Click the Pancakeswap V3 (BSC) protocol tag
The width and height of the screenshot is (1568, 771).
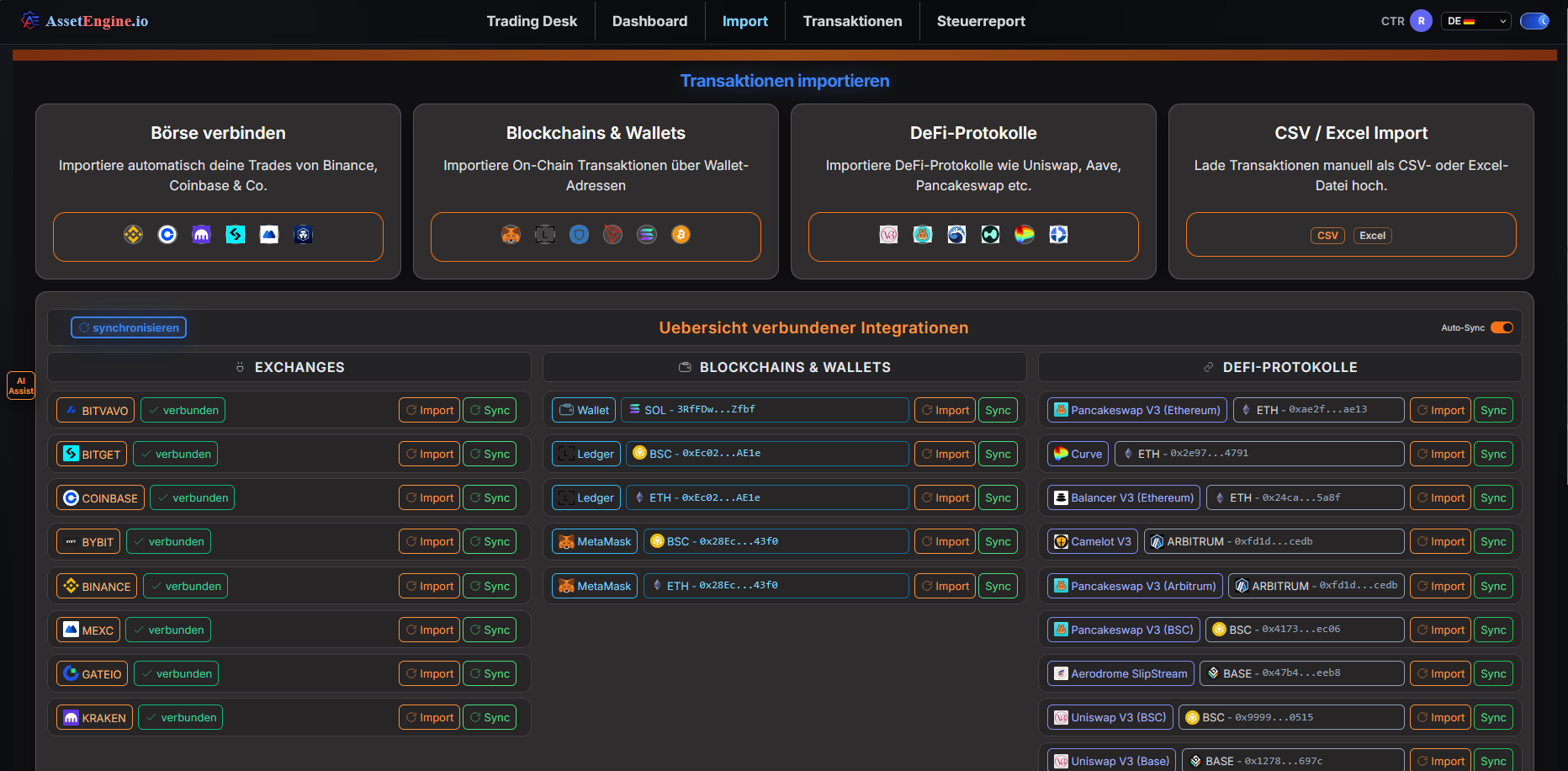1123,630
